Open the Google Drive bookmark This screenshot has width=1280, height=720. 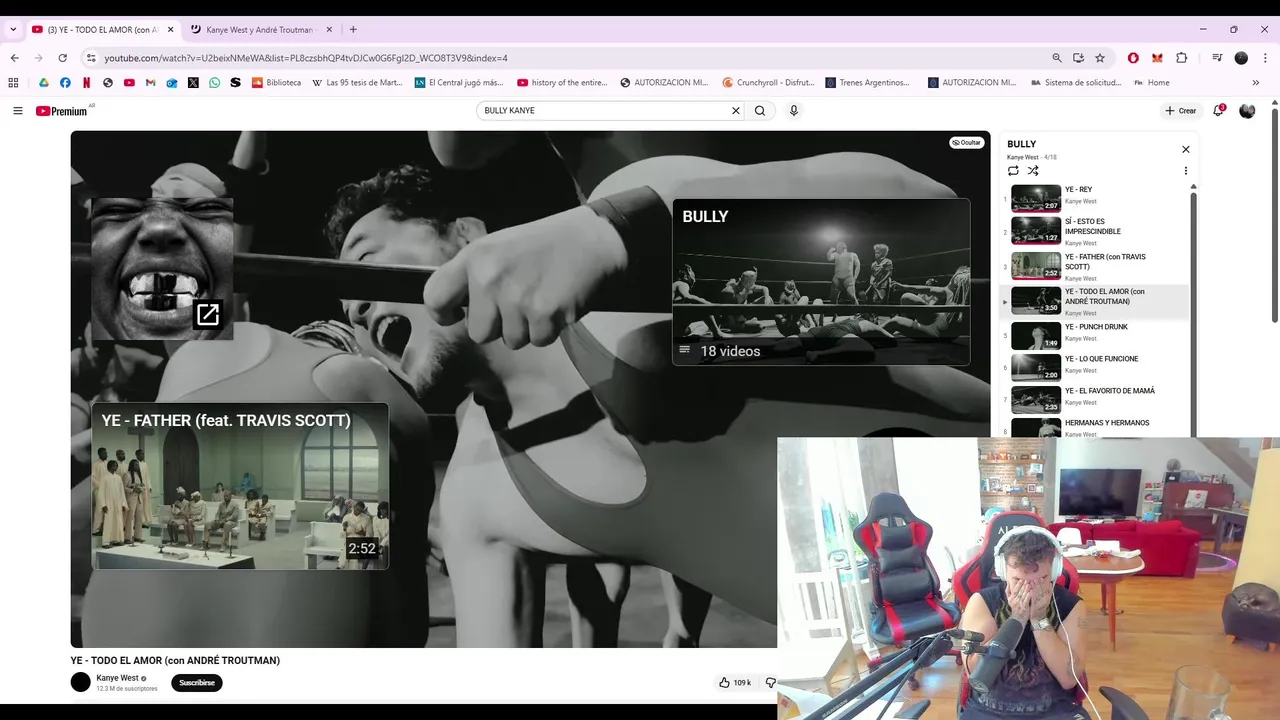pyautogui.click(x=44, y=83)
